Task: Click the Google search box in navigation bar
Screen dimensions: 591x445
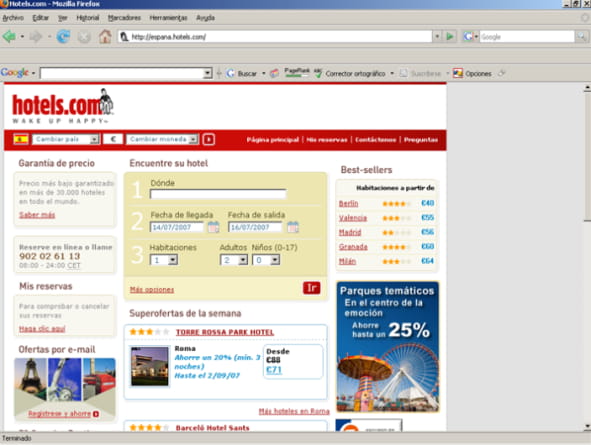Action: coord(527,37)
